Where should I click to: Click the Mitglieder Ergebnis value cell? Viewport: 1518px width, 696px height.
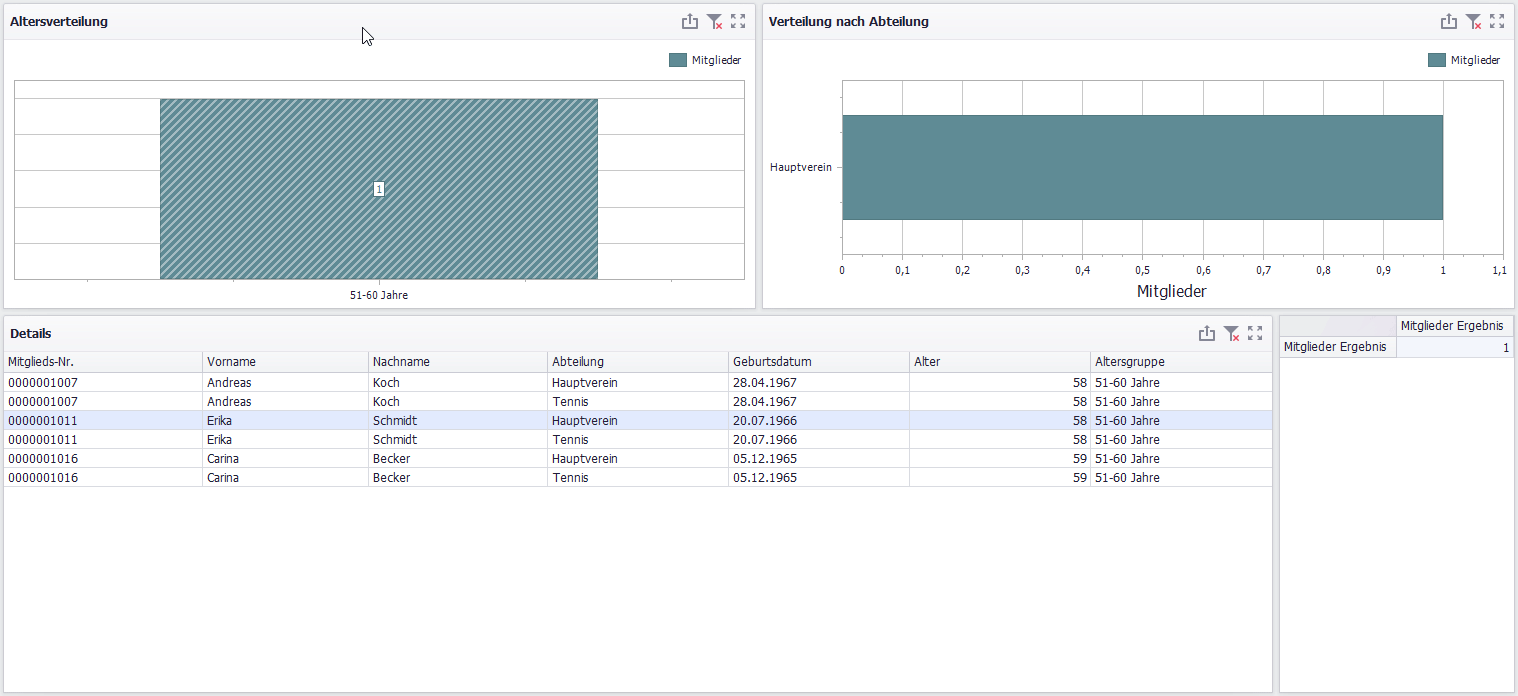(1454, 347)
